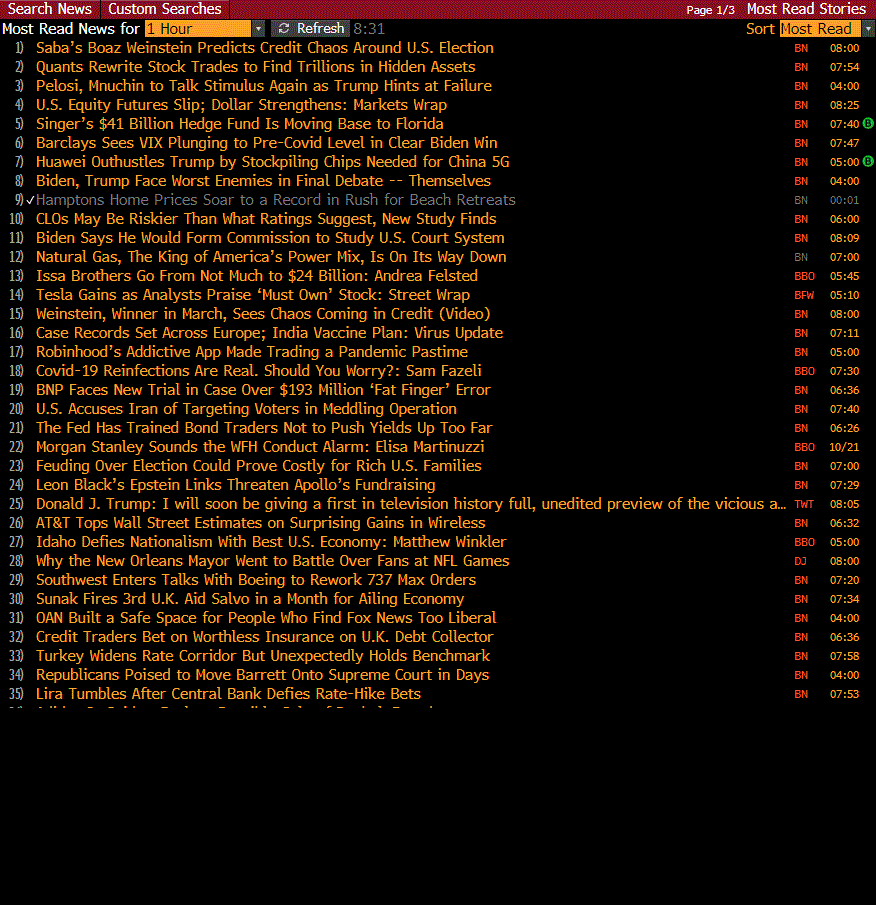Click 00:01 time on Hamptons row
The image size is (876, 905).
844,200
